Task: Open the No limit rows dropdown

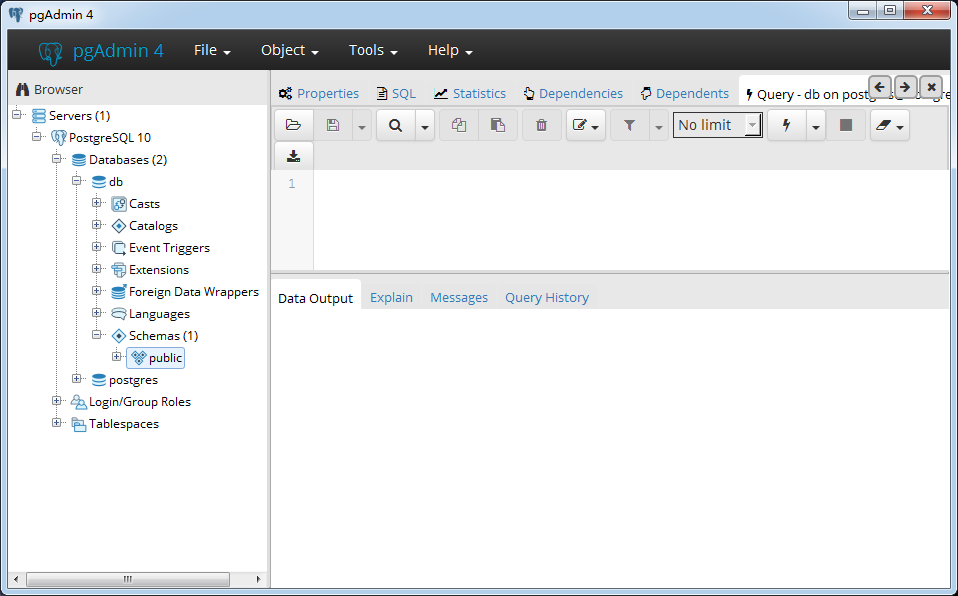Action: click(x=717, y=125)
